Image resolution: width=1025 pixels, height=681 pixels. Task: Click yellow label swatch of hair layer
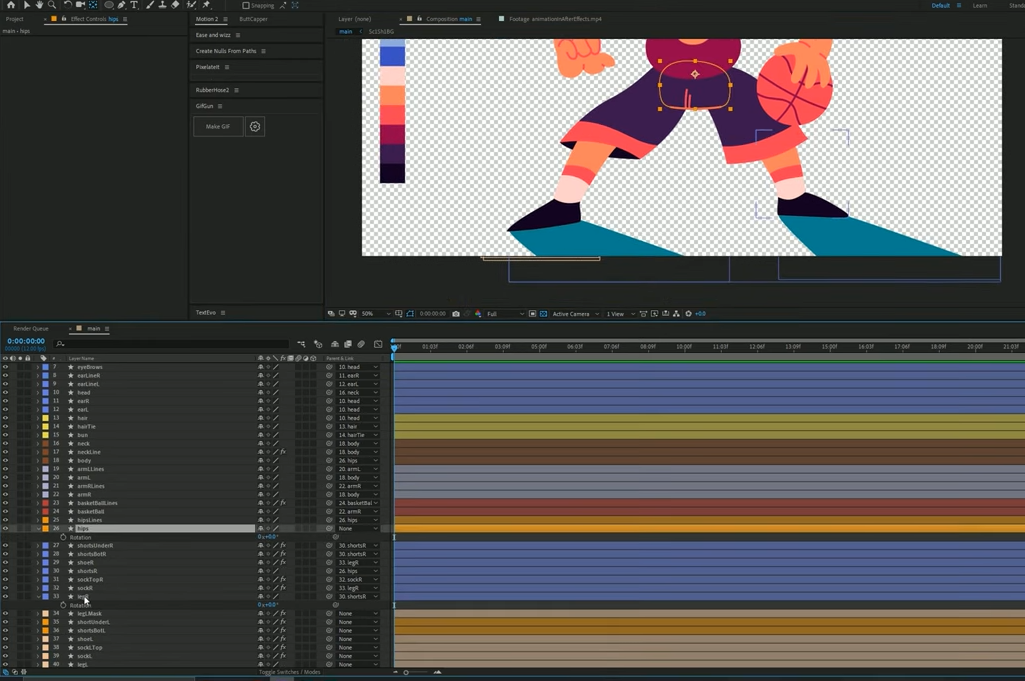(46, 418)
